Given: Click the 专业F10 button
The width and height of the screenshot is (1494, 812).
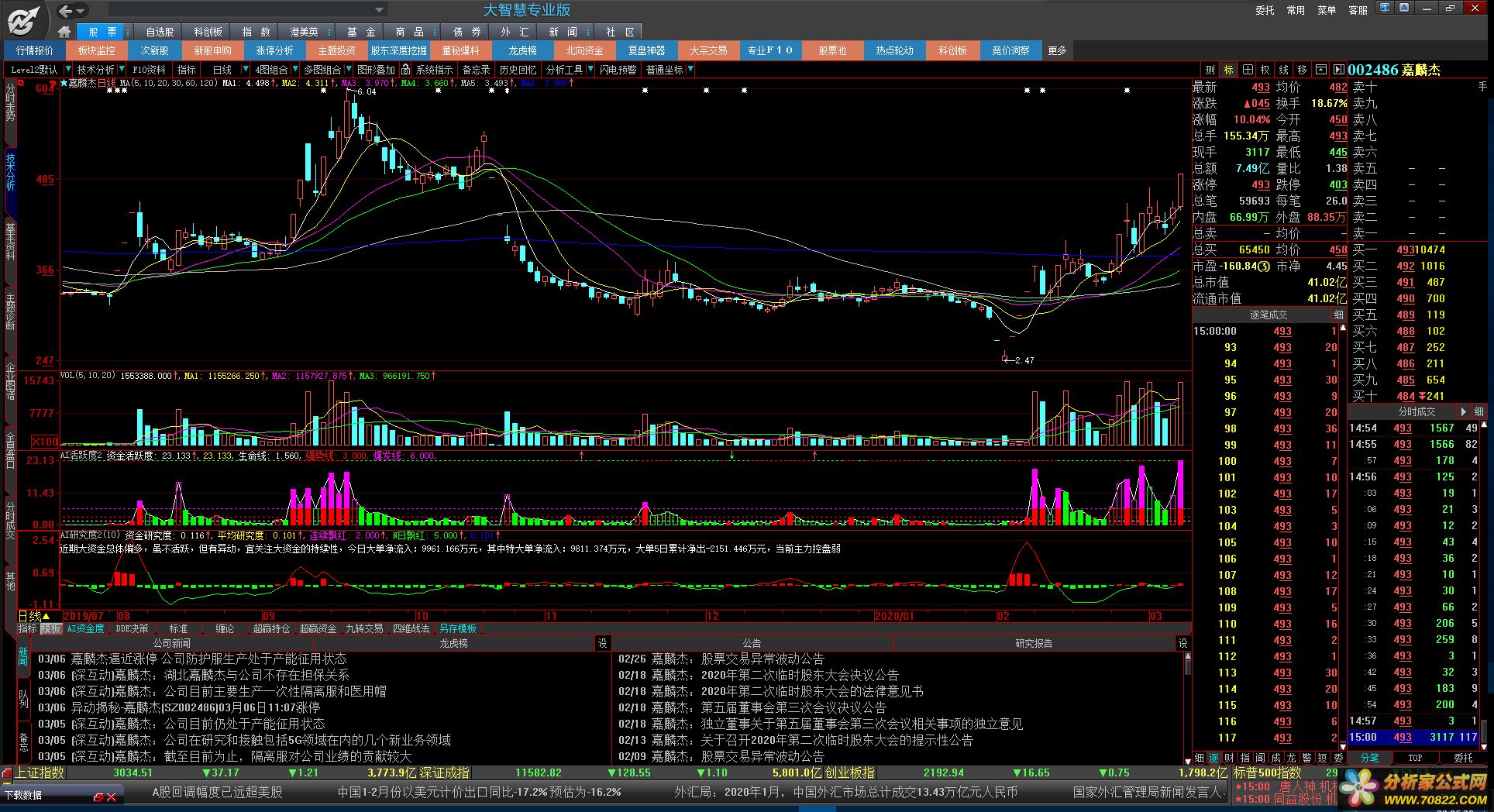Looking at the screenshot, I should point(770,50).
